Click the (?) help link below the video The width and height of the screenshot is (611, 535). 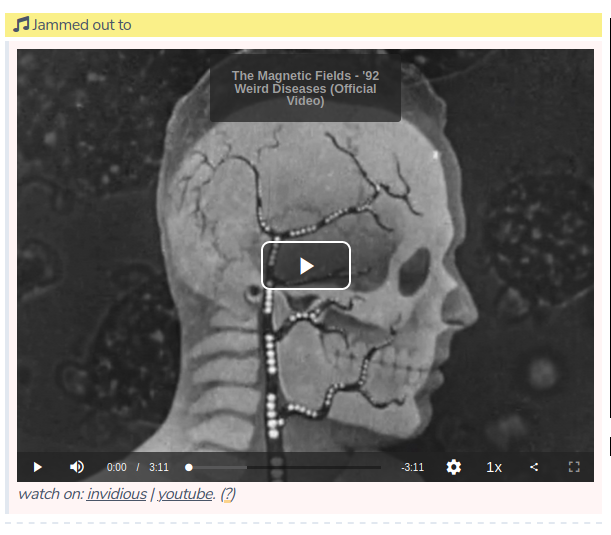coord(228,494)
